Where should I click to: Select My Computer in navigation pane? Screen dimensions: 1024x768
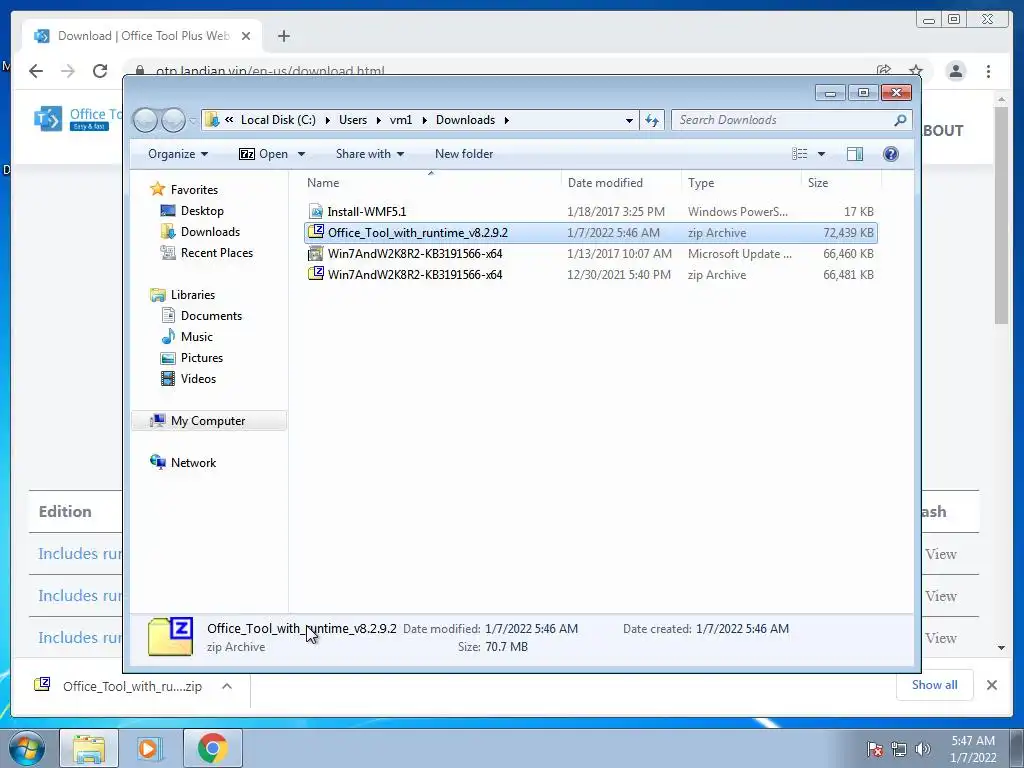(x=209, y=421)
